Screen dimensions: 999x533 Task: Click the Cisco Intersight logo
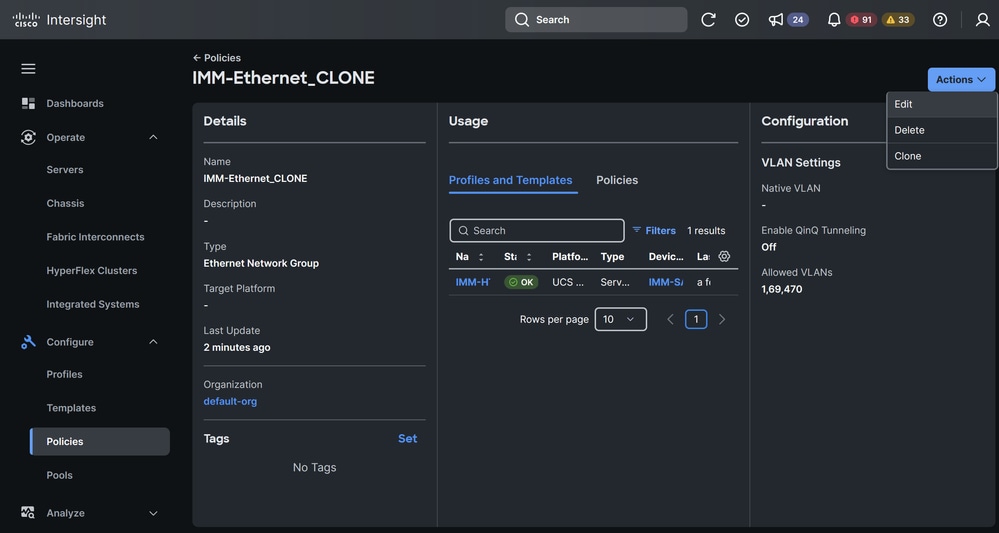coord(59,20)
